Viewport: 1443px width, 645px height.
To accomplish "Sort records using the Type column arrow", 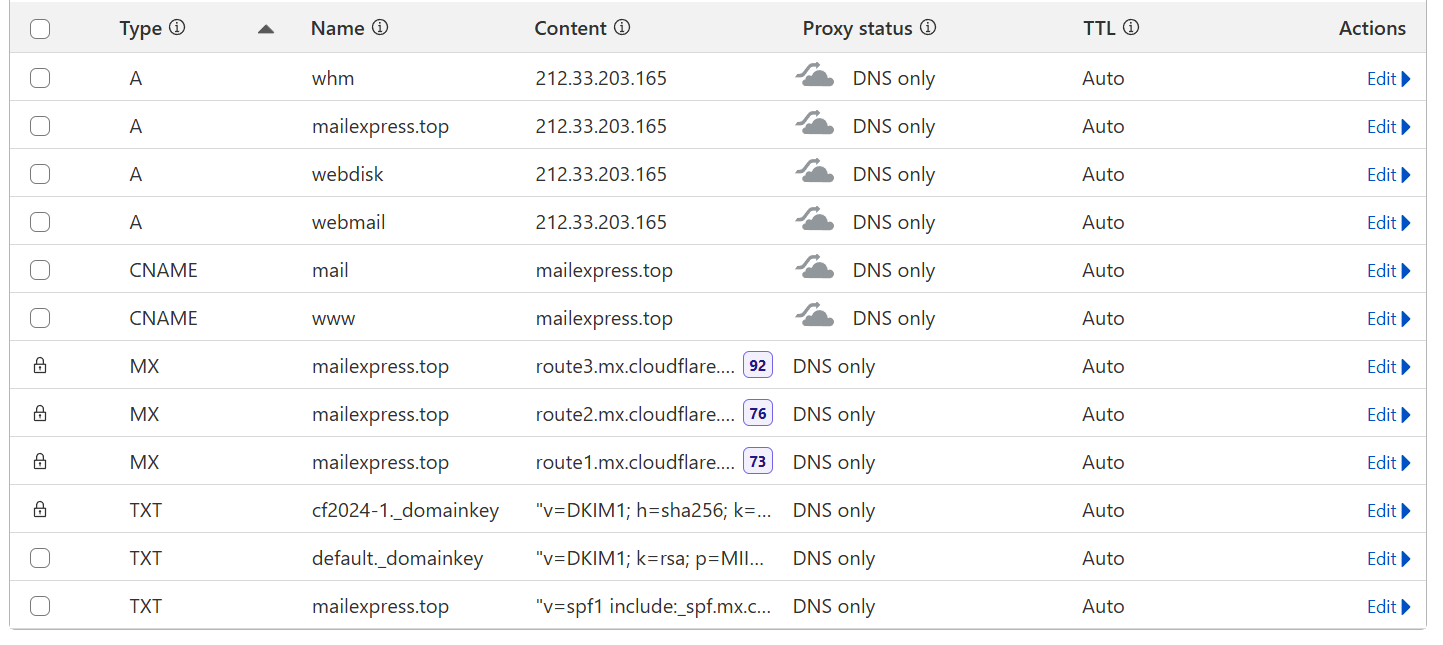I will coord(265,29).
